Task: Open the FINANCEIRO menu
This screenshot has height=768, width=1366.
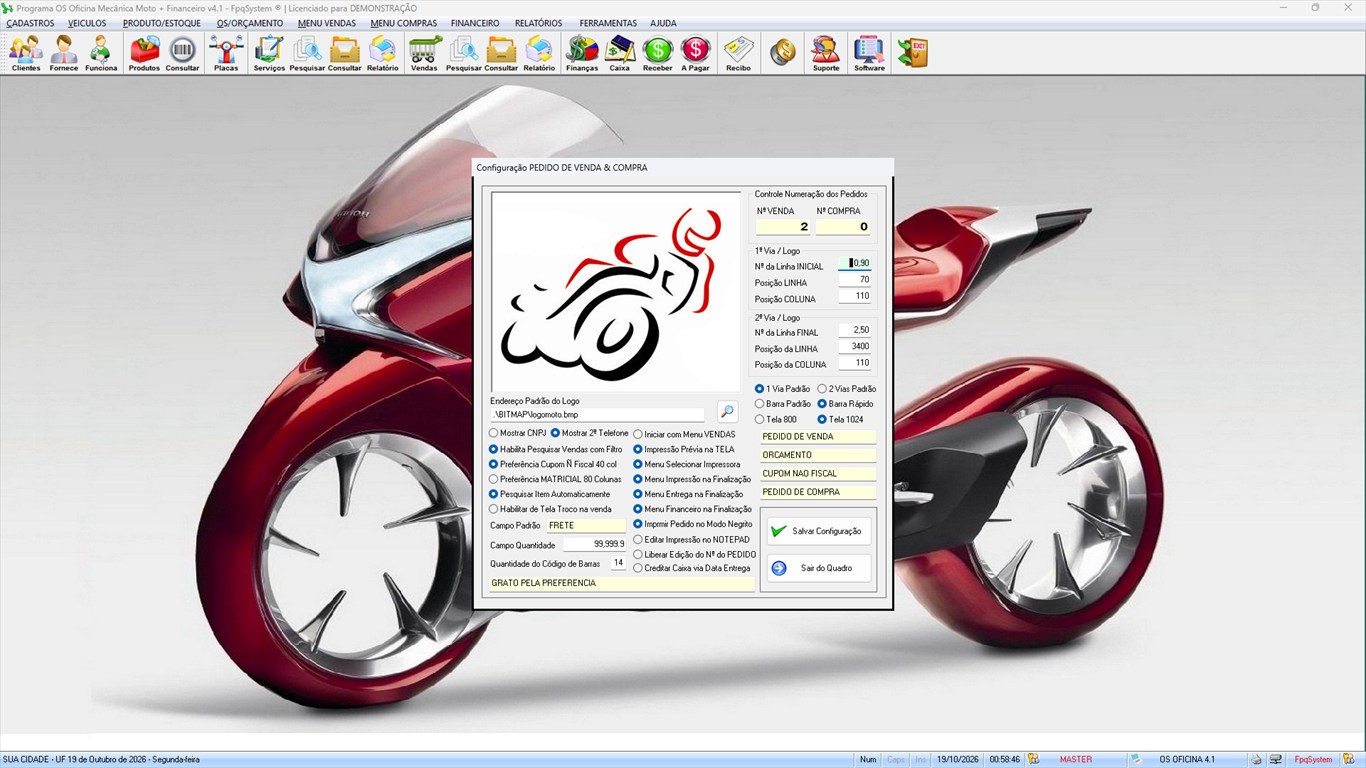Action: [x=475, y=23]
